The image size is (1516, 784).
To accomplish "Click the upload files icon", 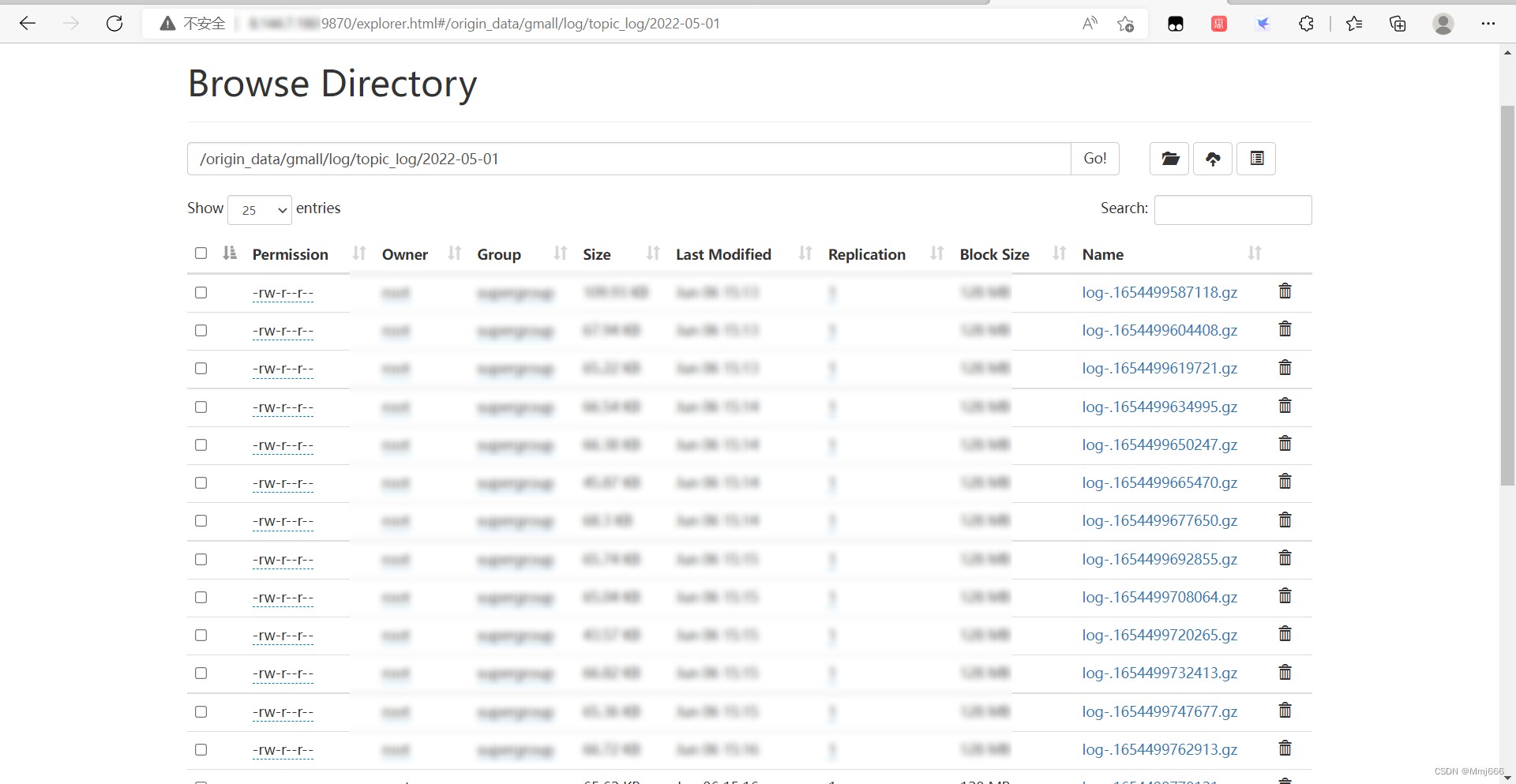I will (x=1213, y=159).
